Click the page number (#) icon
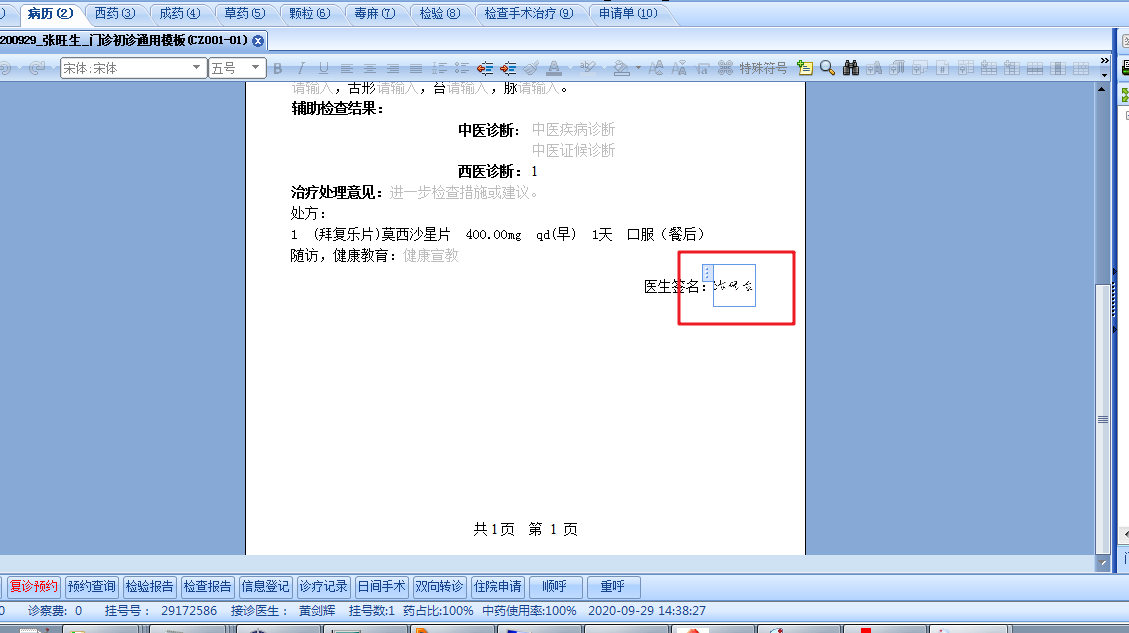The width and height of the screenshot is (1129, 633). tap(943, 68)
